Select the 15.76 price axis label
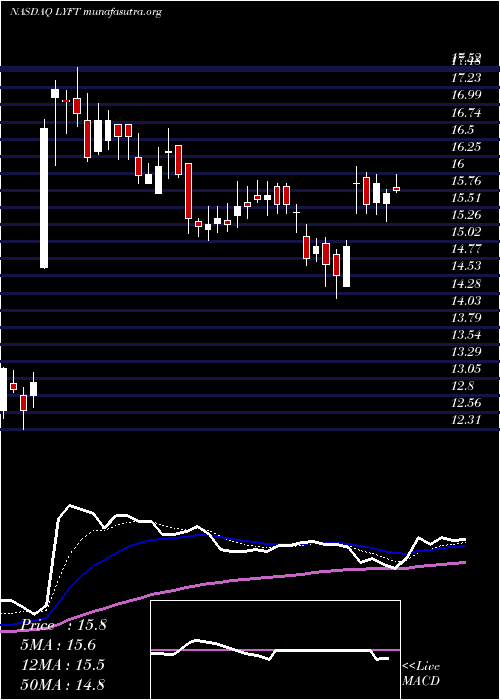The width and height of the screenshot is (500, 700). (466, 181)
